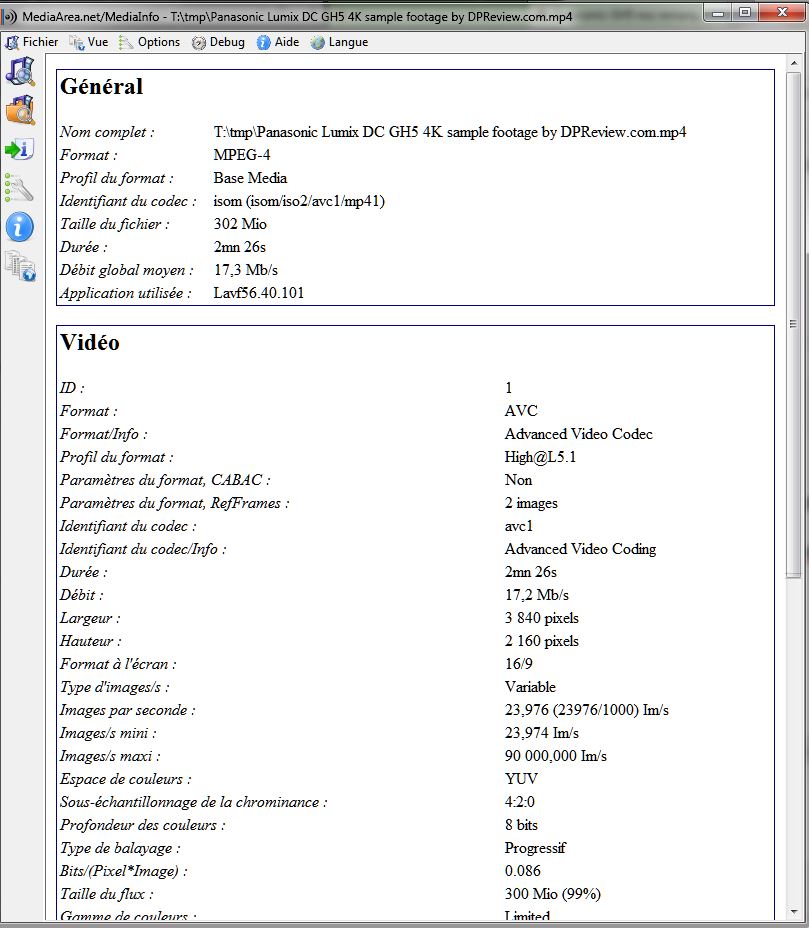Click the Sous-échantillonnage de la chrominance label

pyautogui.click(x=193, y=802)
